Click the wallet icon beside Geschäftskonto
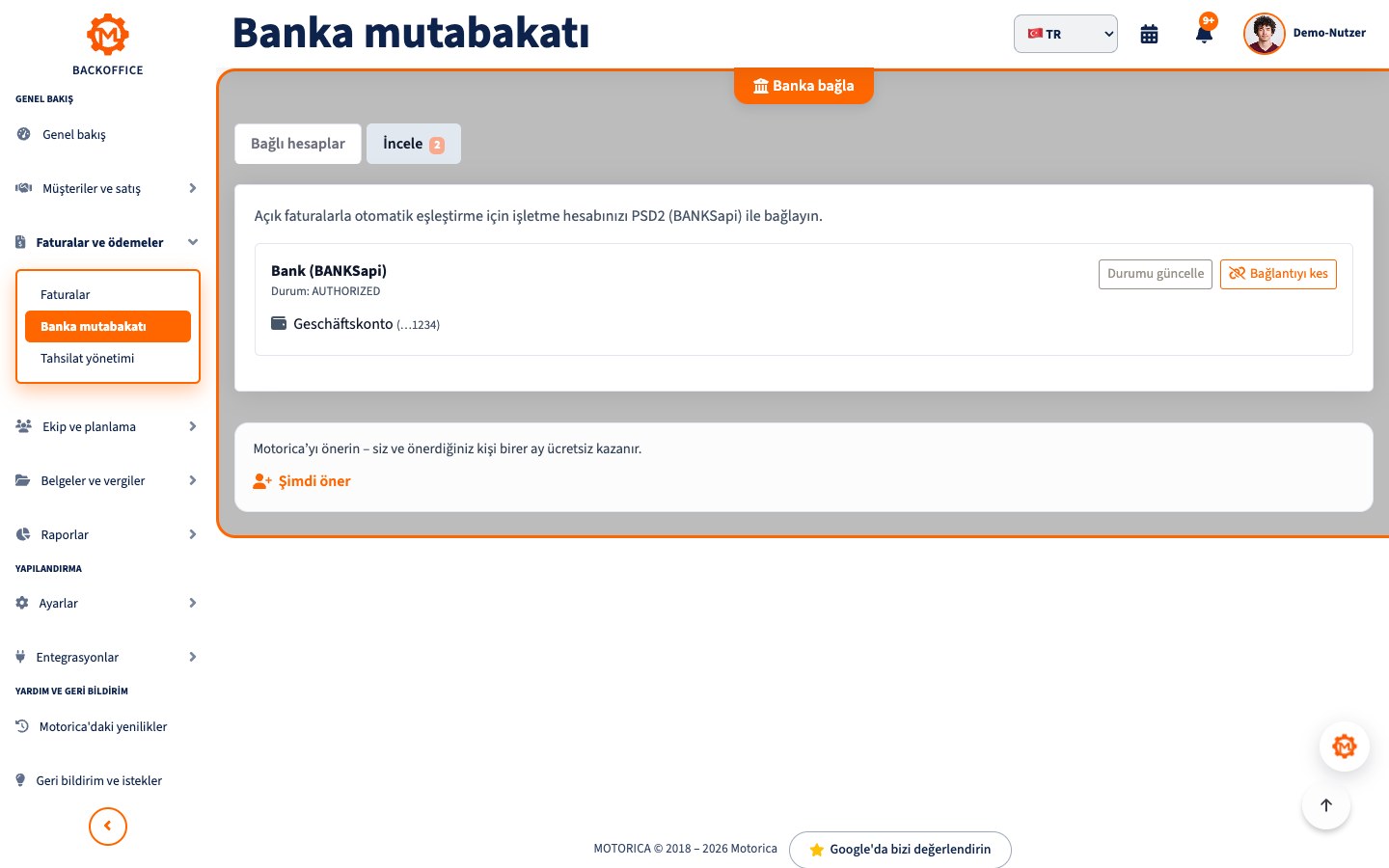1389x868 pixels. pos(279,323)
